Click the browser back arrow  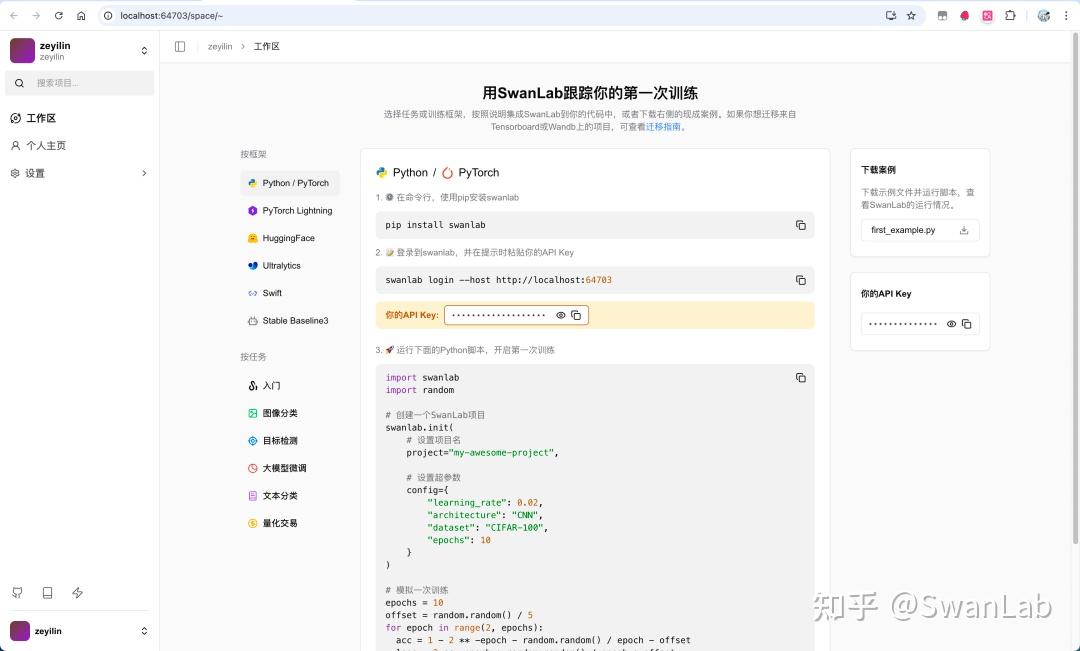point(14,15)
